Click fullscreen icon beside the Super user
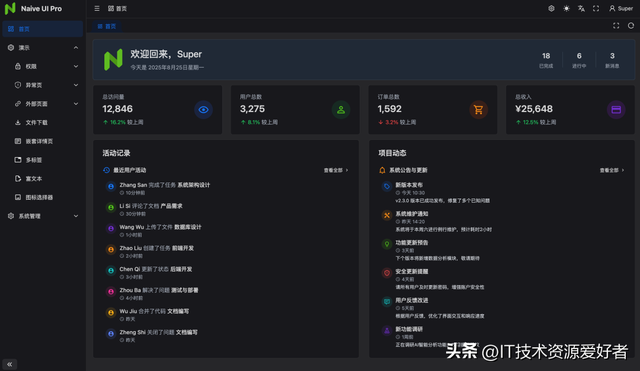This screenshot has height=371, width=640. pos(596,9)
